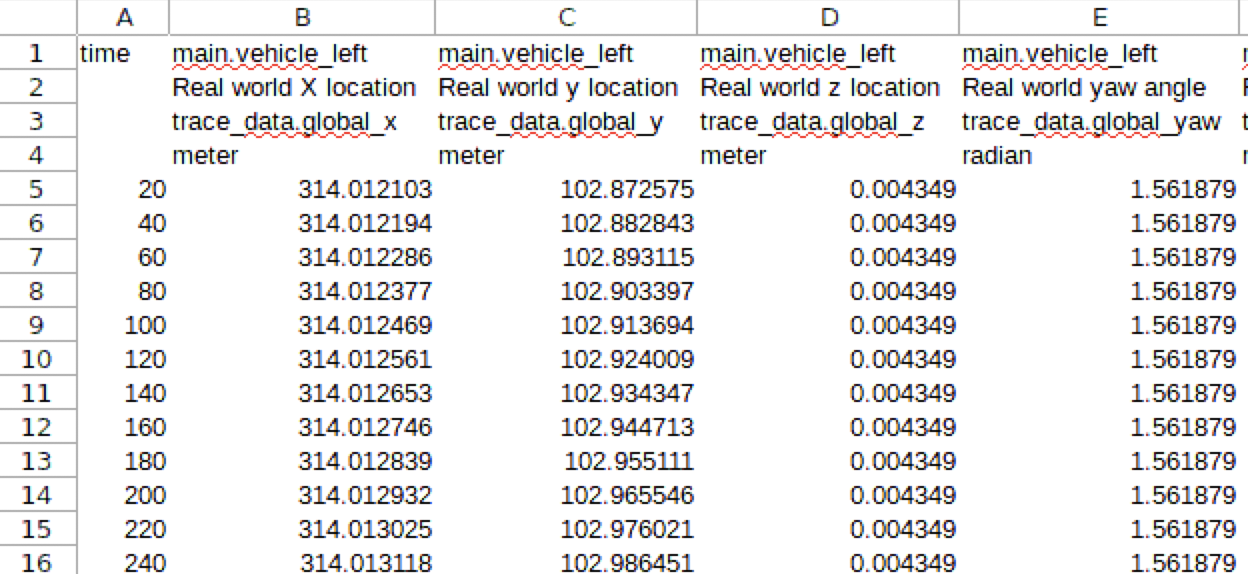Select the entire column D
This screenshot has width=1248, height=574.
point(828,17)
